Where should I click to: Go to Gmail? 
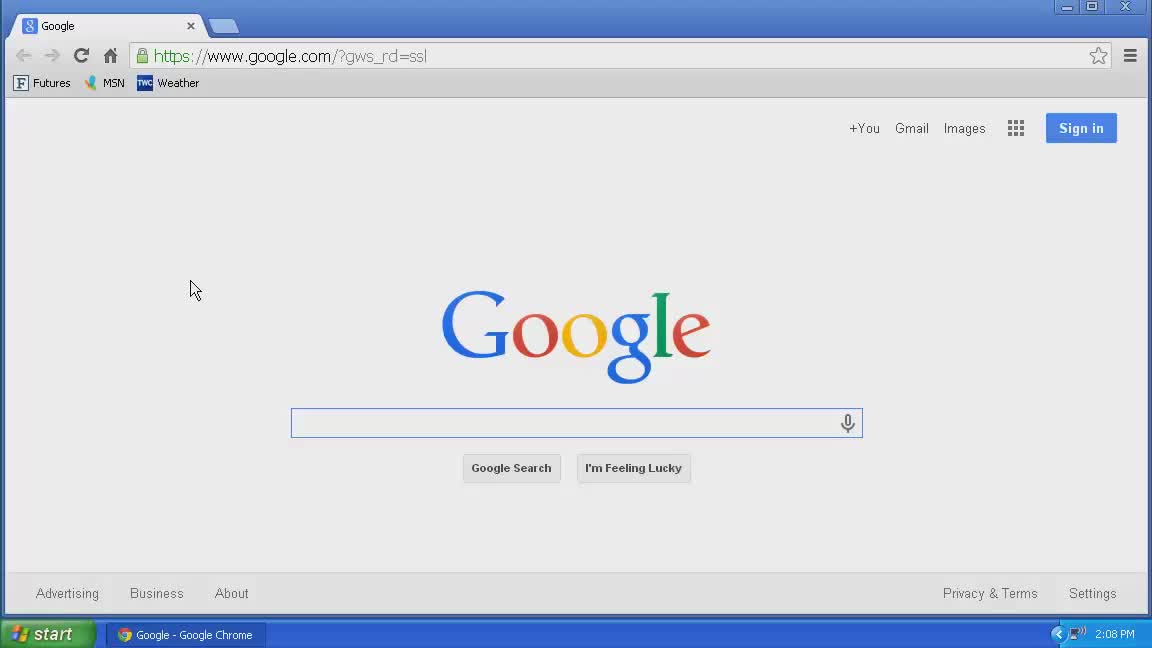tap(912, 129)
